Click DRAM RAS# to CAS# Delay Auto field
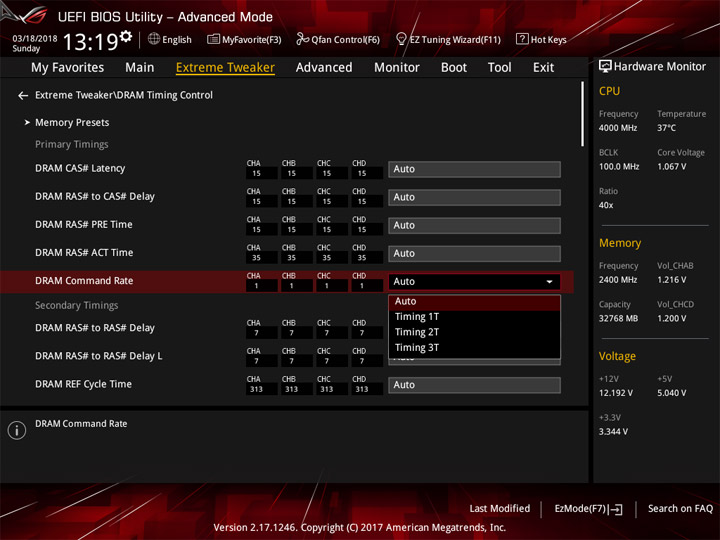Image resolution: width=720 pixels, height=540 pixels. [x=474, y=197]
